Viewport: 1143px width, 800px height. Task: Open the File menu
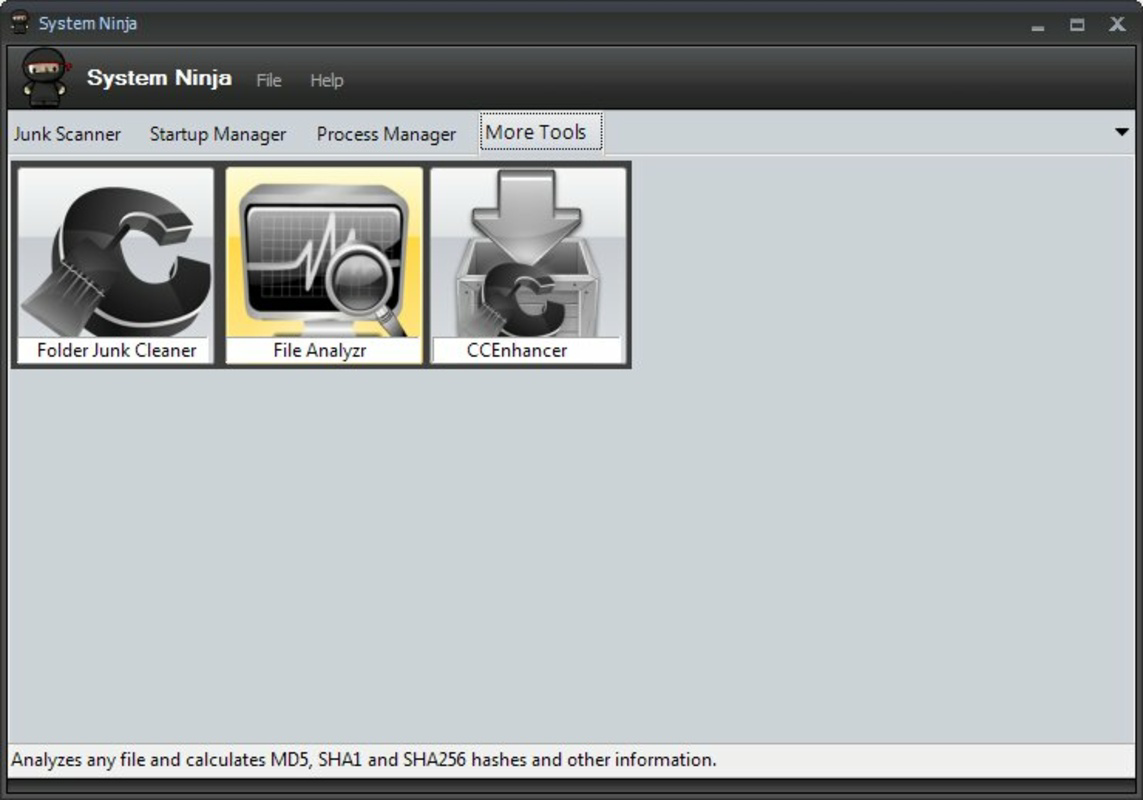click(269, 80)
